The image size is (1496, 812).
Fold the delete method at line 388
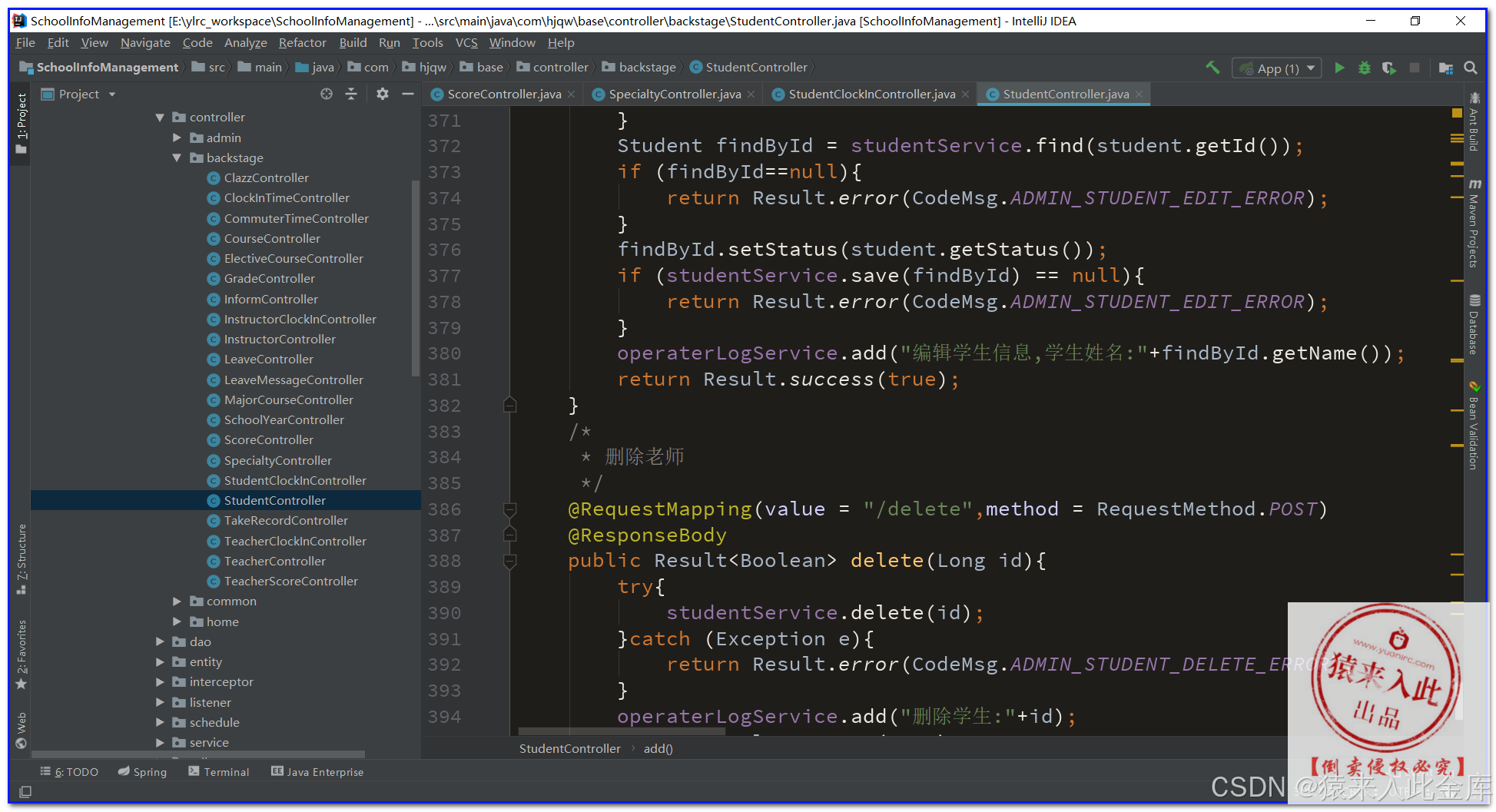[x=509, y=561]
